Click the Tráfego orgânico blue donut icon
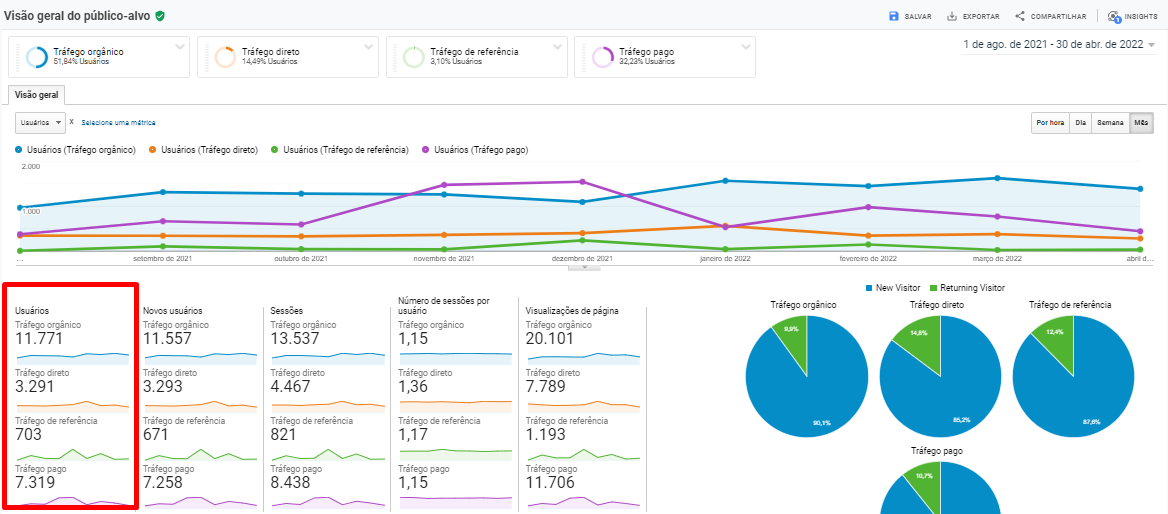The height and width of the screenshot is (514, 1168). [x=37, y=57]
